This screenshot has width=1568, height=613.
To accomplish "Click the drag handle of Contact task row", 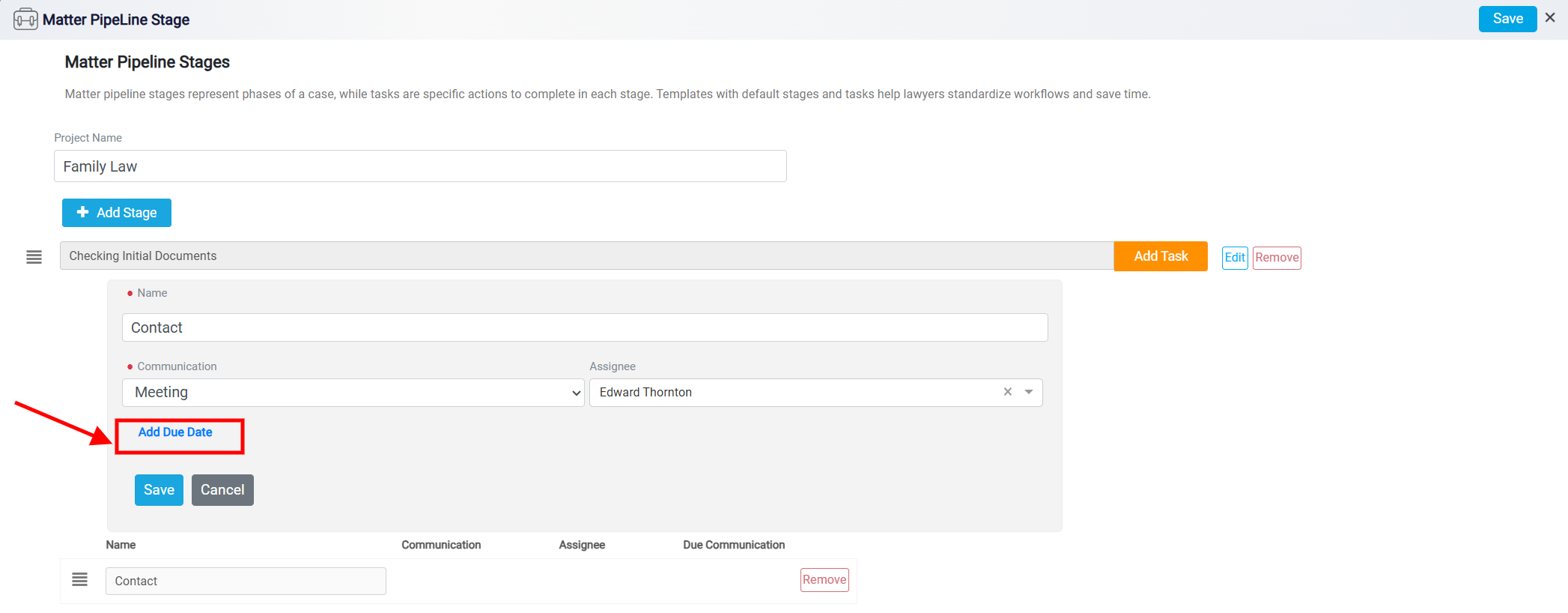I will click(79, 579).
